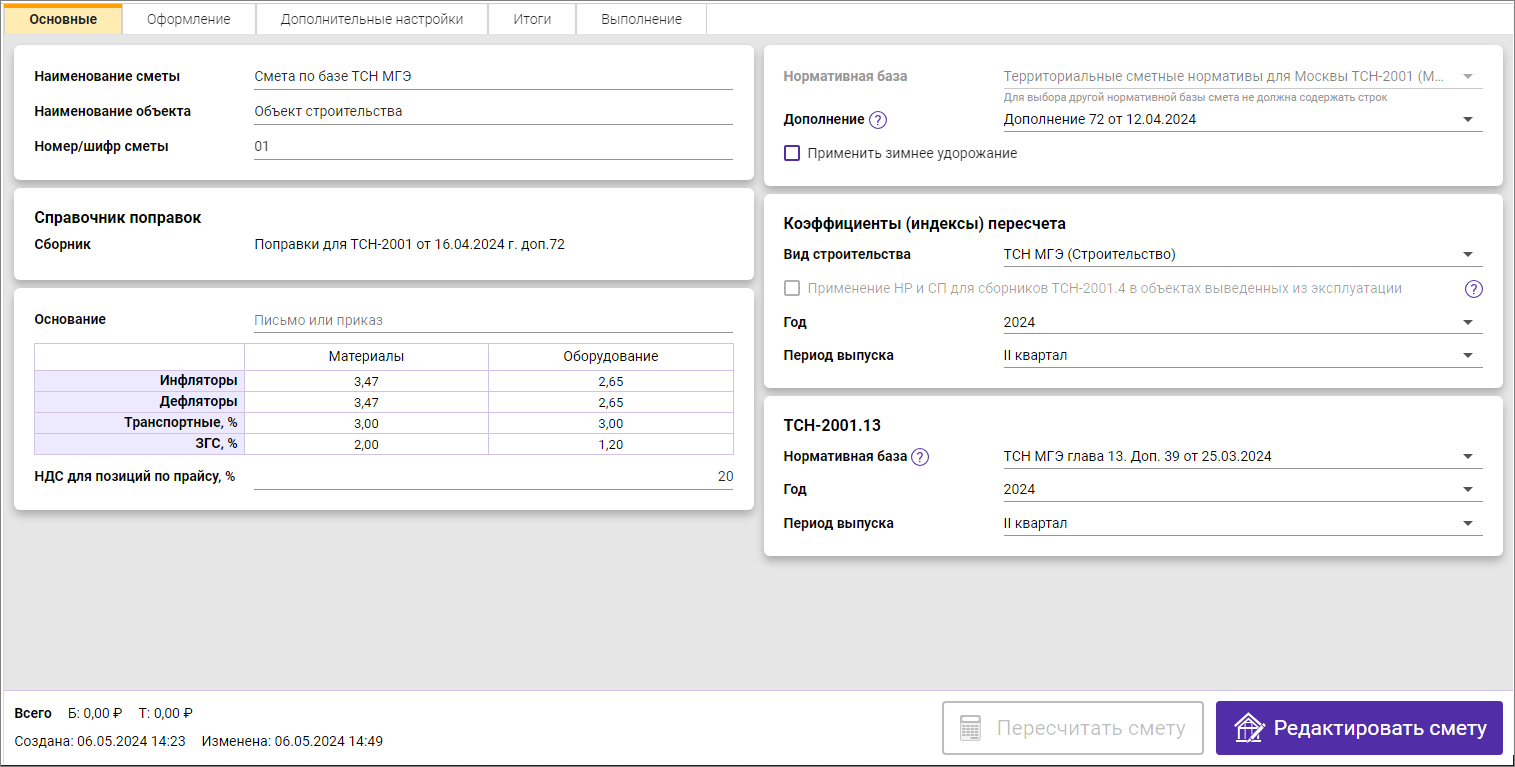
Task: Focus the Основание field Письмо или приказ
Action: pyautogui.click(x=493, y=321)
